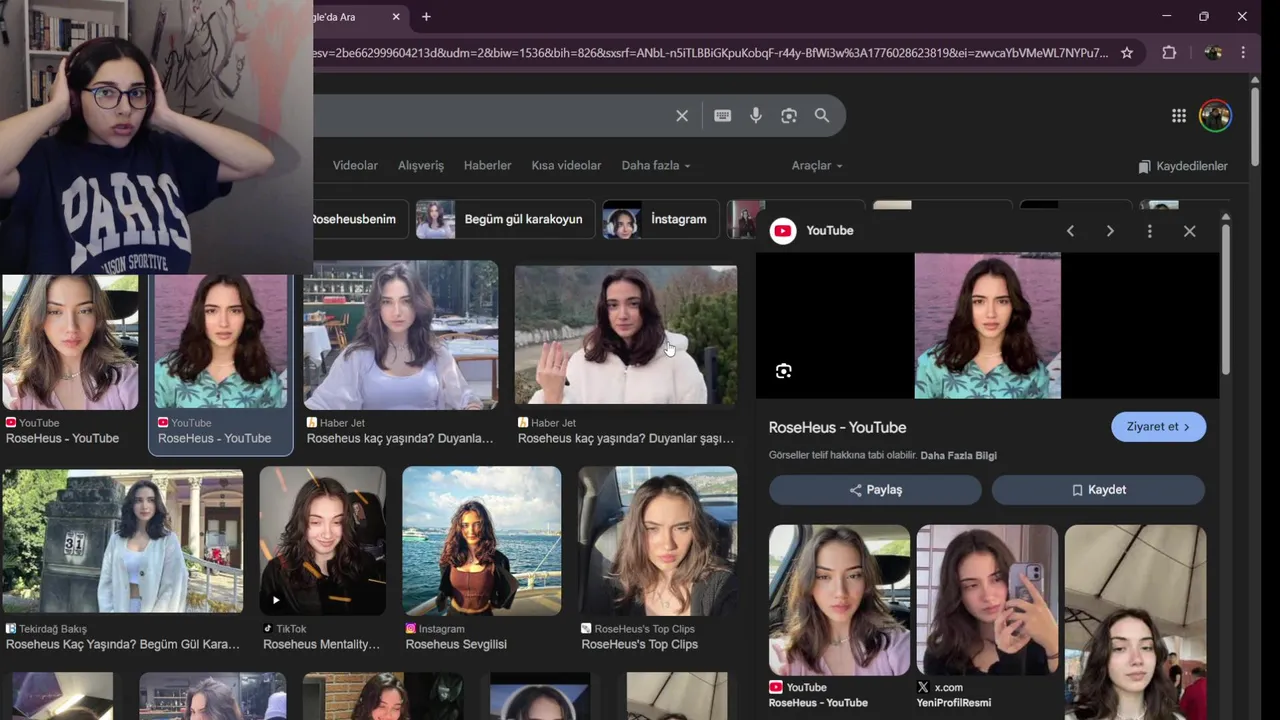1280x720 pixels.
Task: Go to next image in preview panel
Action: point(1110,231)
